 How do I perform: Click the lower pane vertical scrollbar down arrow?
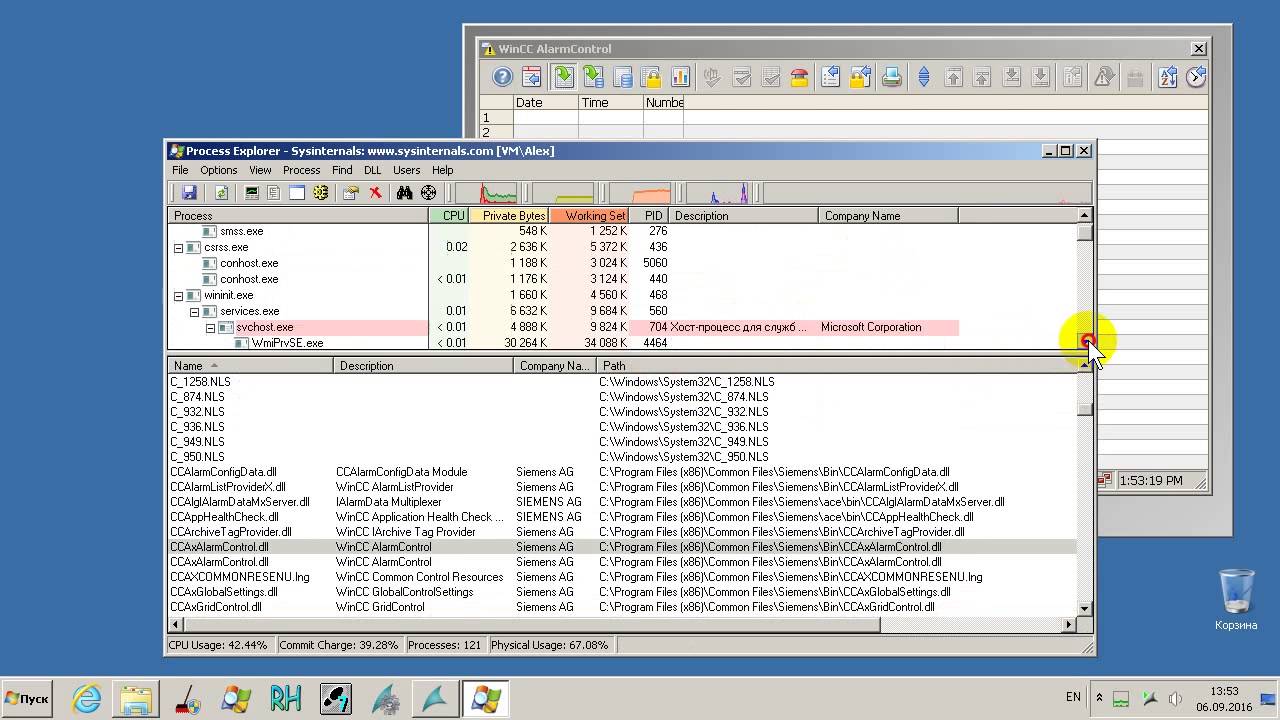click(1084, 608)
